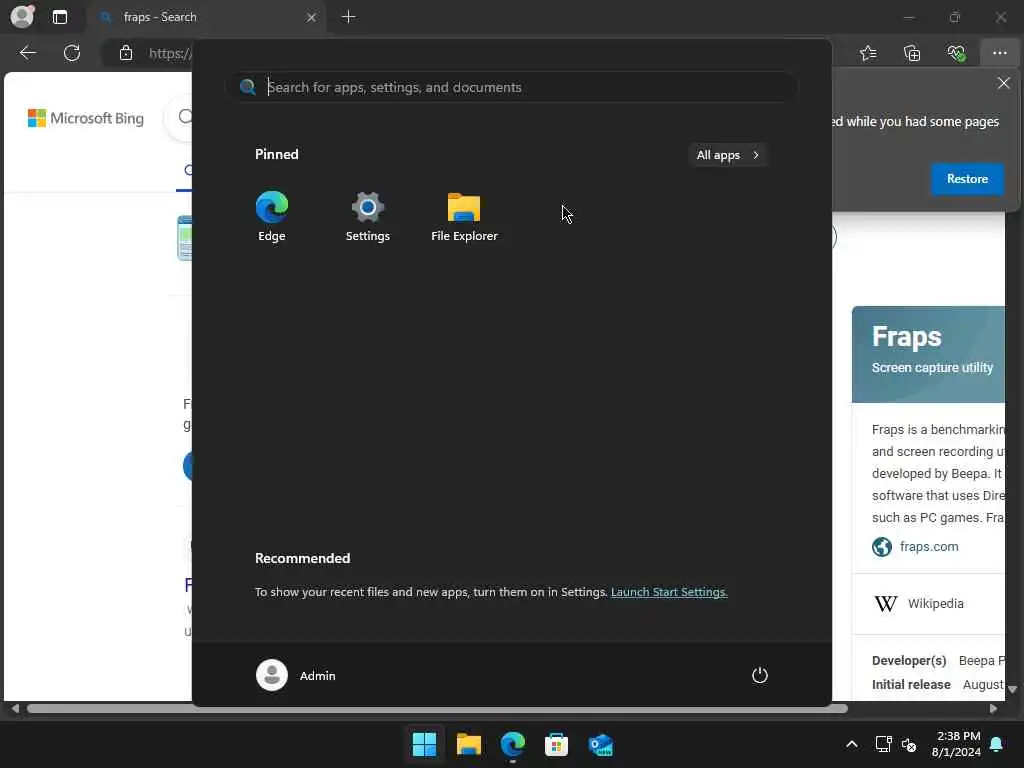Dismiss the restore pages popup
The width and height of the screenshot is (1024, 768).
(x=1004, y=83)
